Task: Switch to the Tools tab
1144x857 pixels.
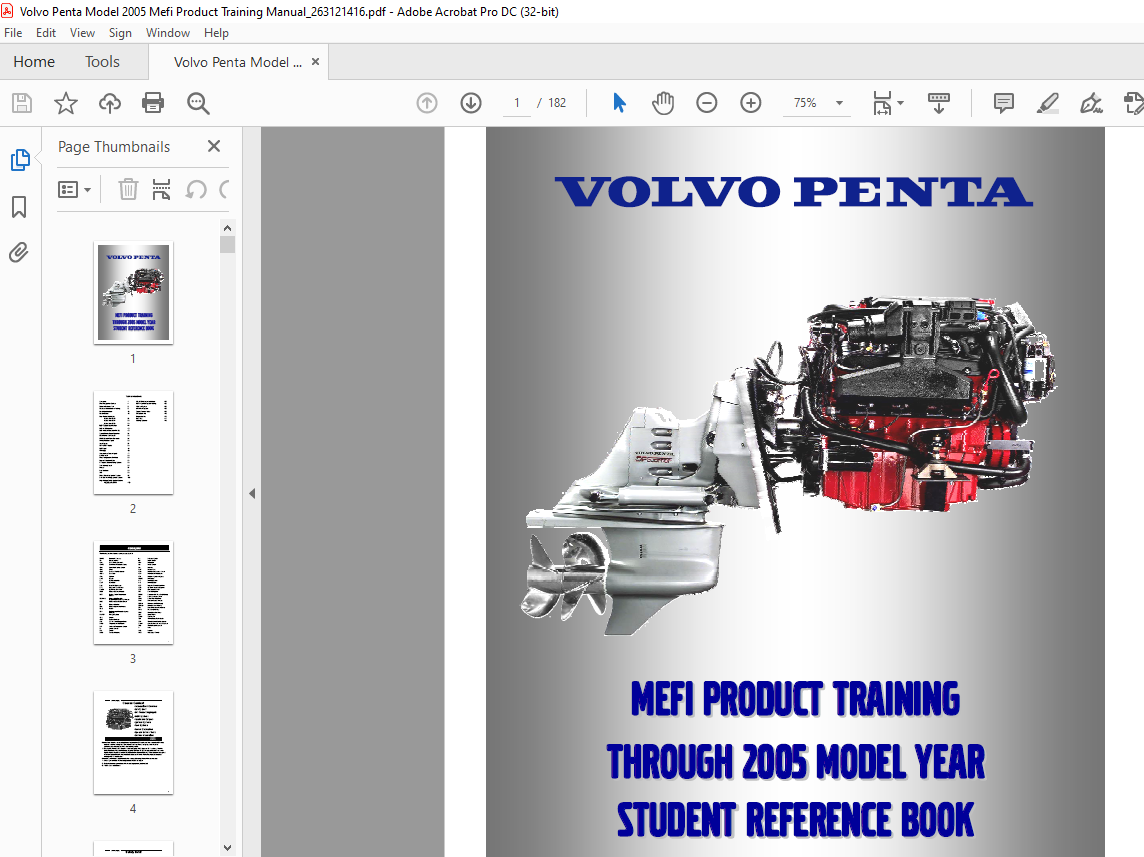Action: (102, 62)
